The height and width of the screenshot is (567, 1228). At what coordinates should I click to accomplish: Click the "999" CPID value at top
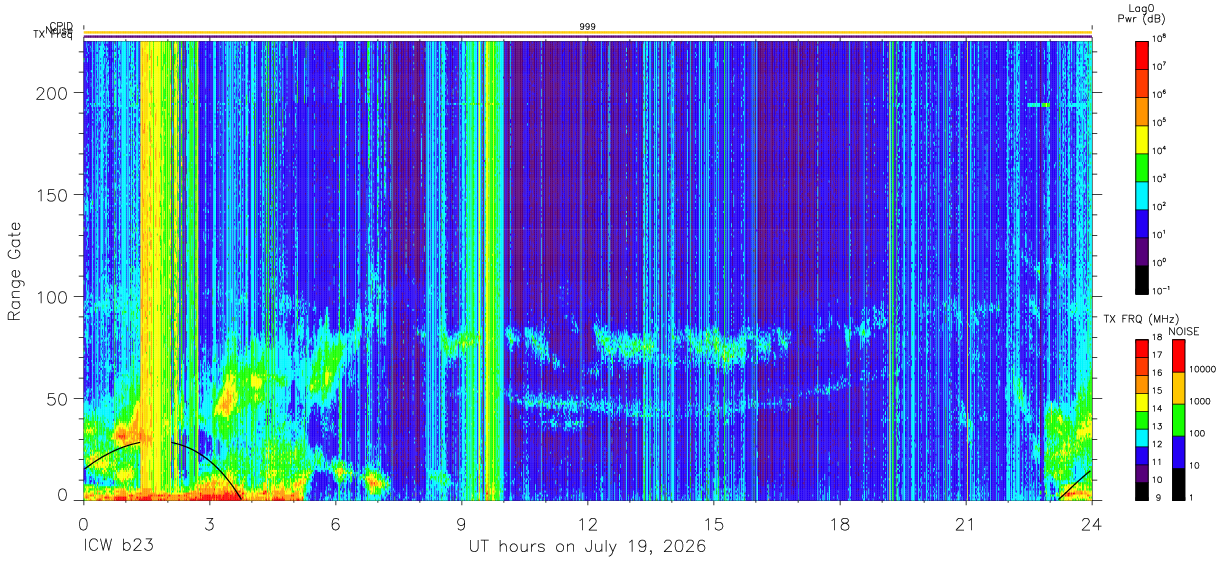click(588, 27)
